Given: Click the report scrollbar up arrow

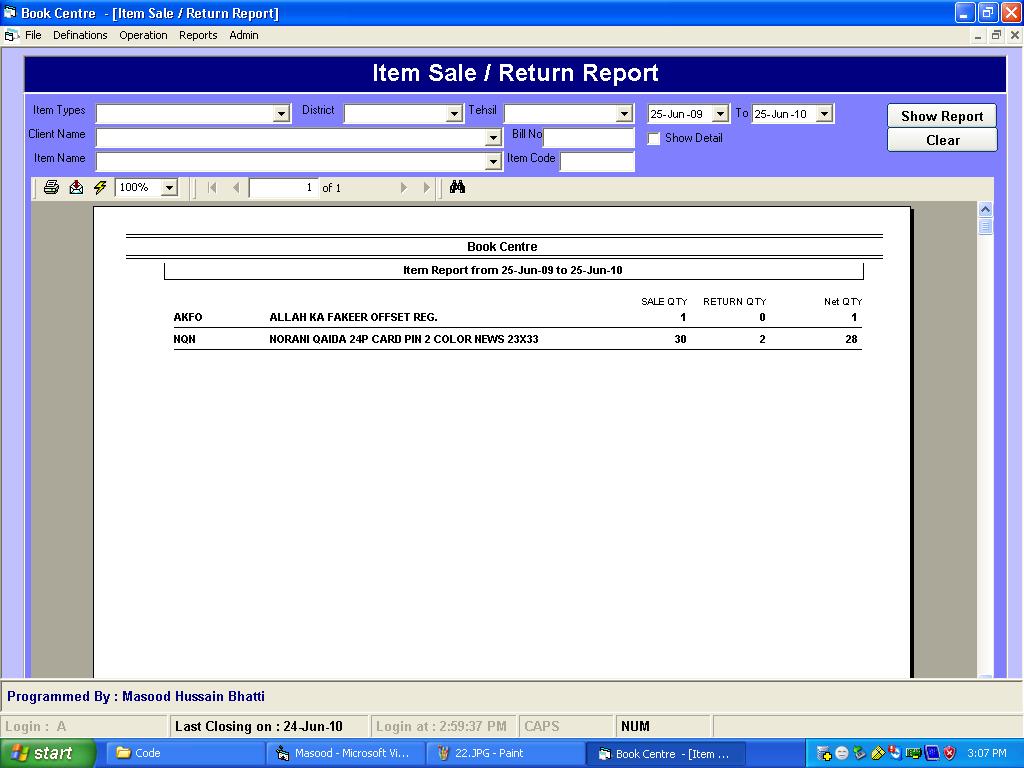Looking at the screenshot, I should tap(985, 210).
